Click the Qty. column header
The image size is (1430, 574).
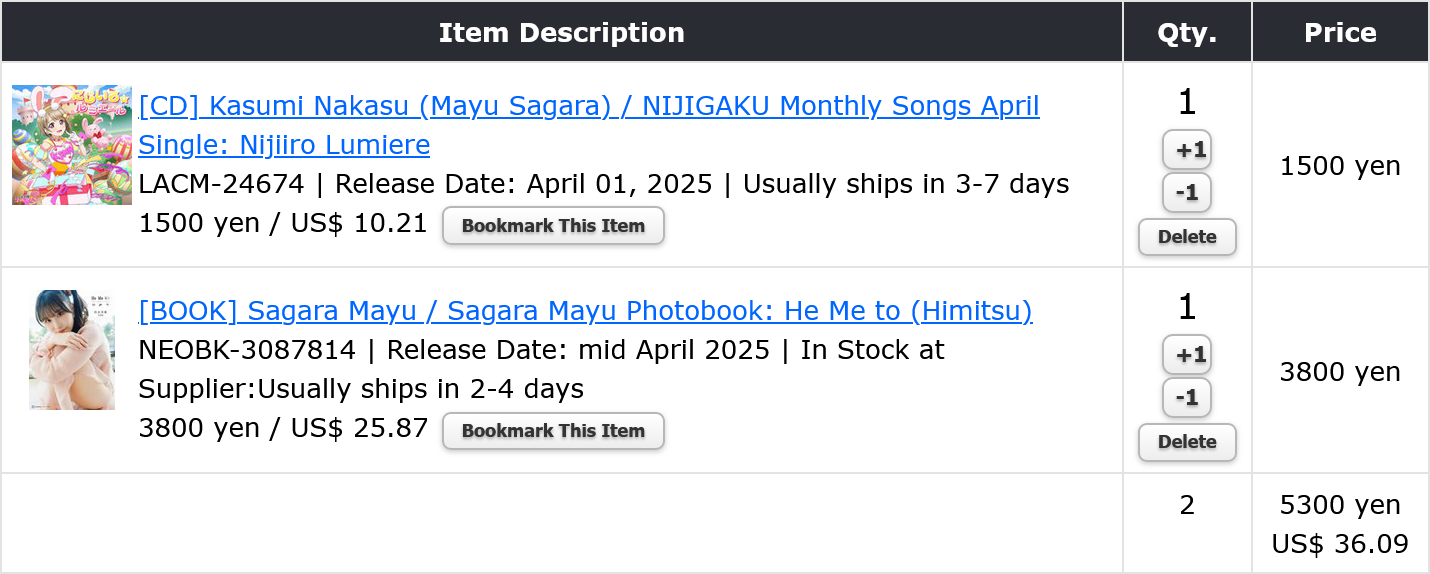pyautogui.click(x=1187, y=32)
